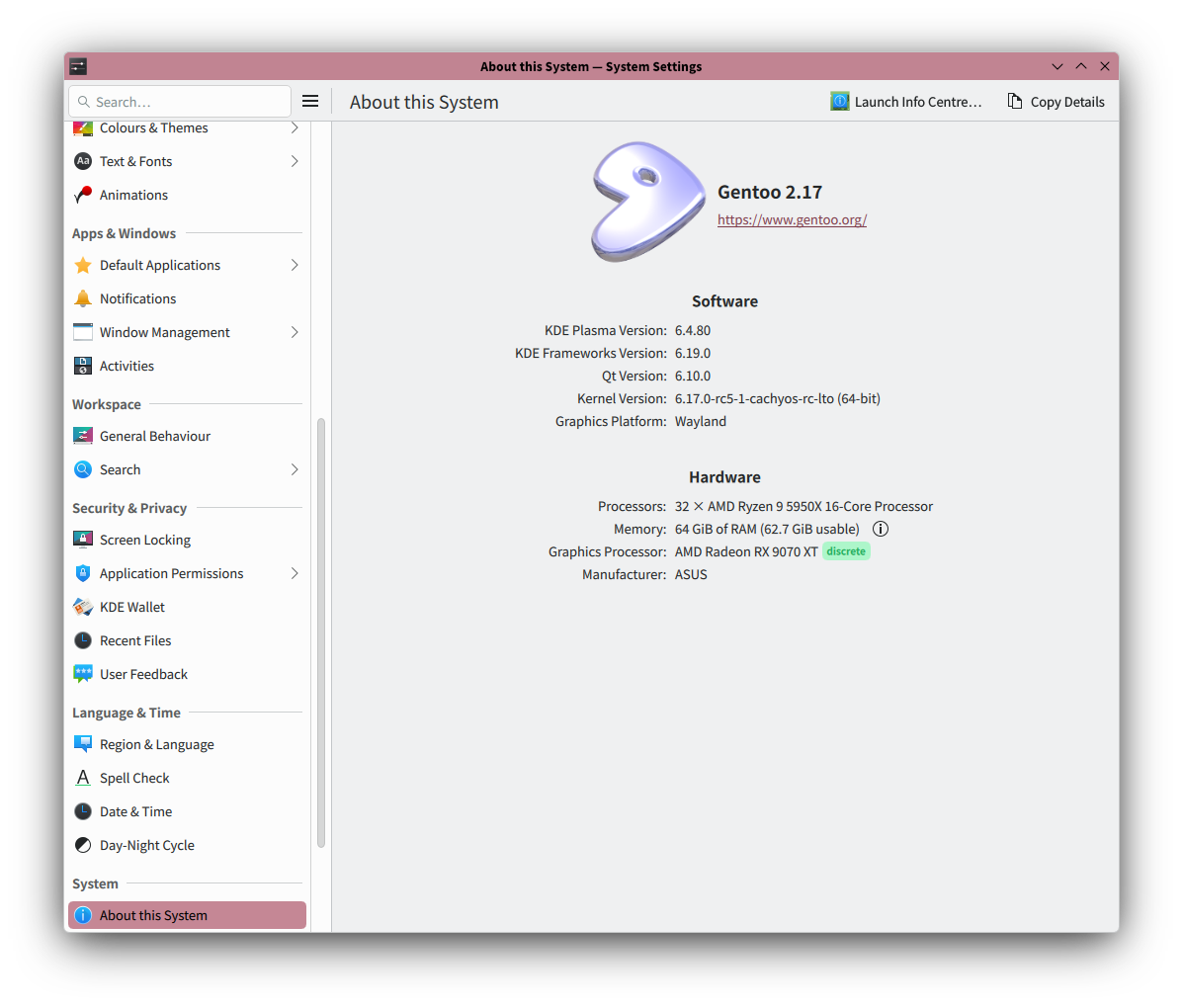1183x1008 pixels.
Task: Expand the Text & Fonts chevron
Action: [x=295, y=161]
